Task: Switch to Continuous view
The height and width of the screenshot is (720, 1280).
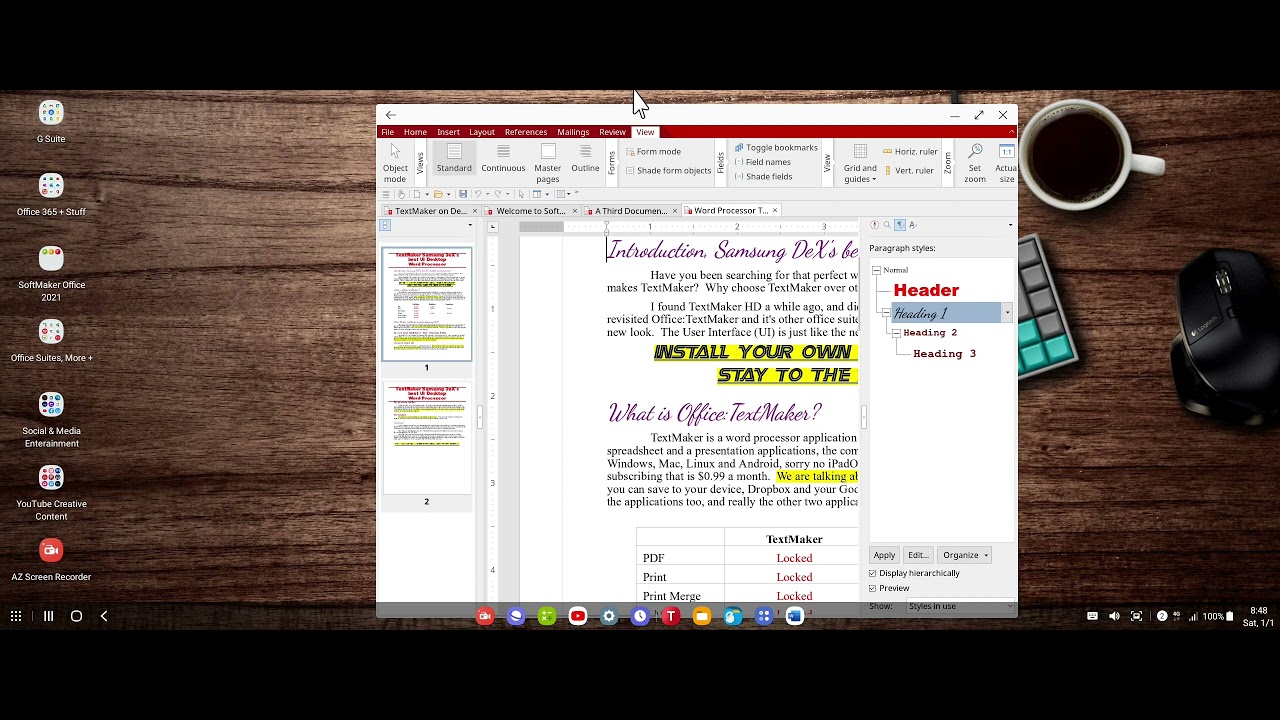Action: click(x=503, y=159)
